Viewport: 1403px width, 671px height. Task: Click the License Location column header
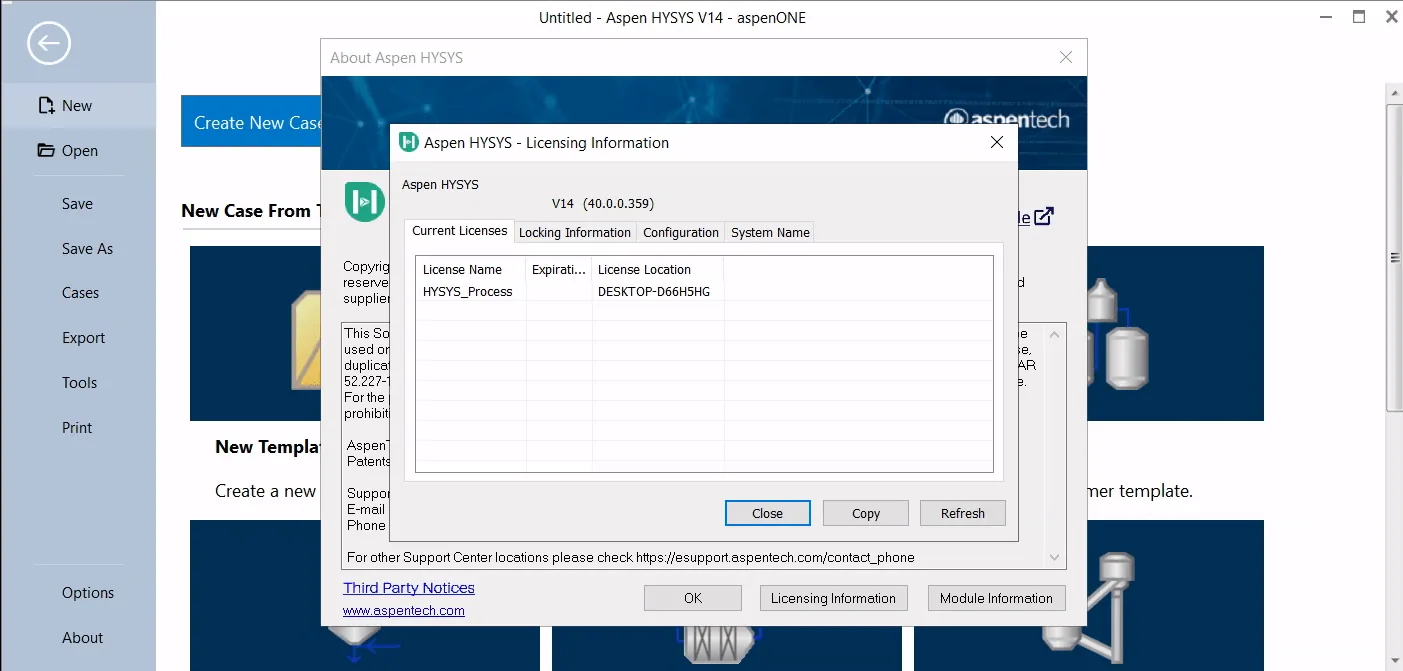(658, 269)
